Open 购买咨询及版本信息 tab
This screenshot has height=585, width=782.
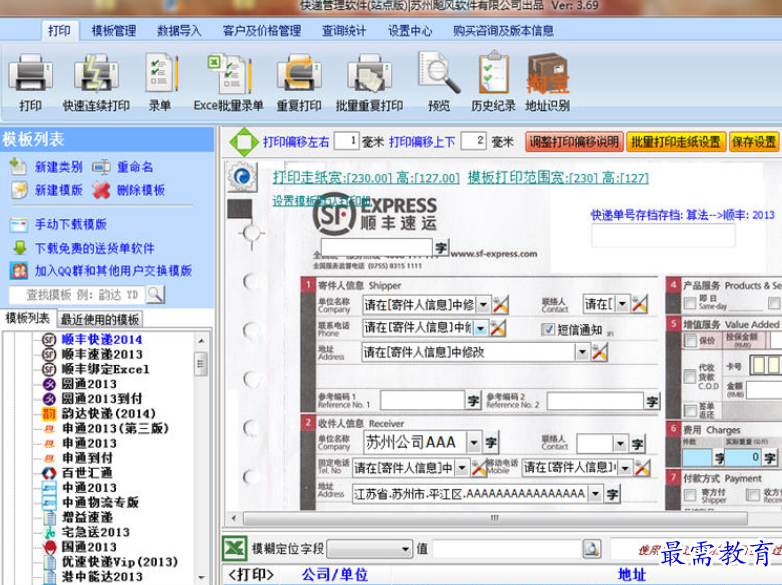click(x=503, y=31)
